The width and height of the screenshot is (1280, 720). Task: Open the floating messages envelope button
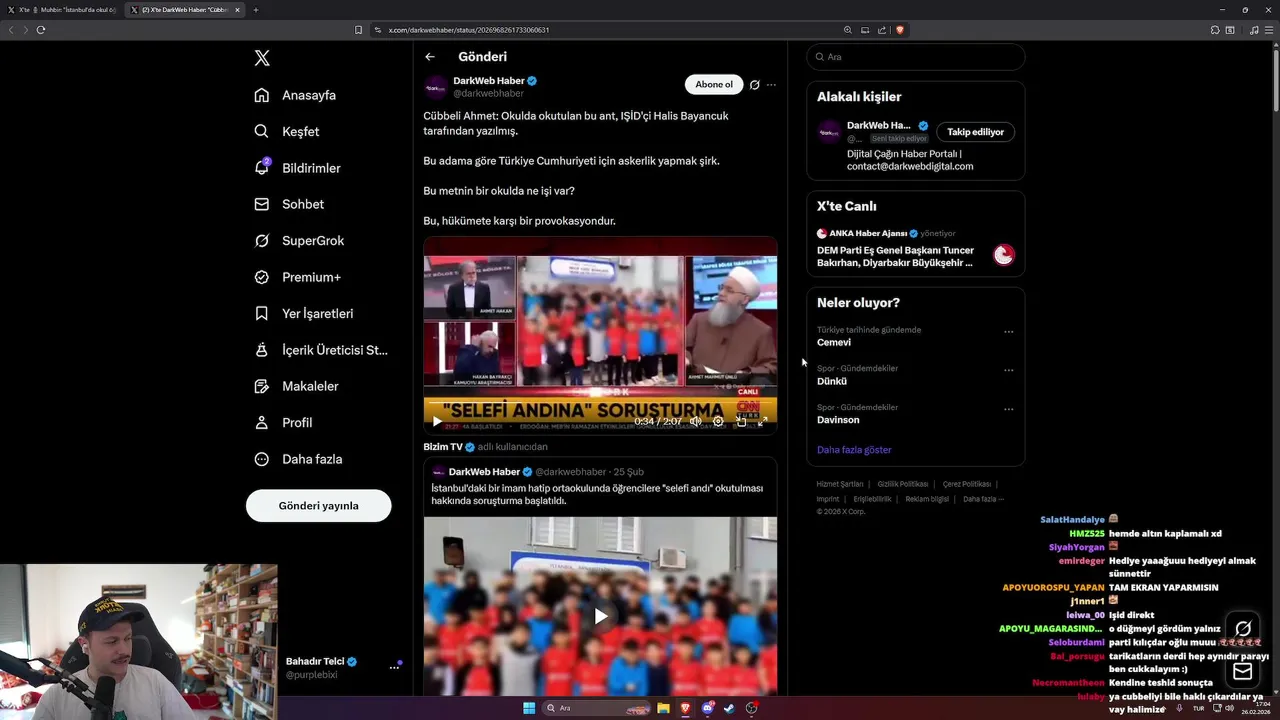click(x=1243, y=671)
